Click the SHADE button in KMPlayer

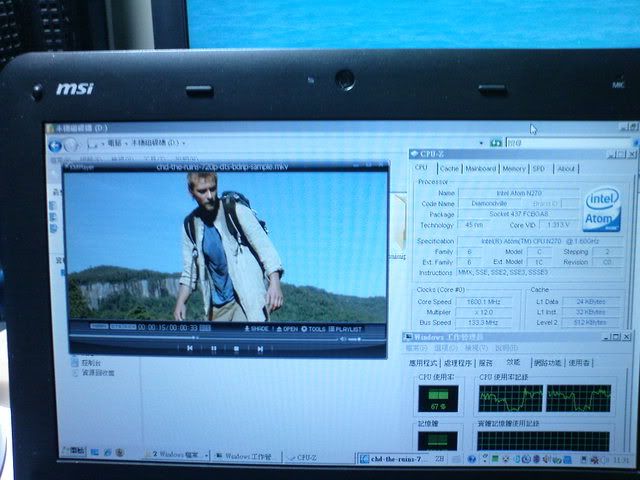pyautogui.click(x=257, y=329)
